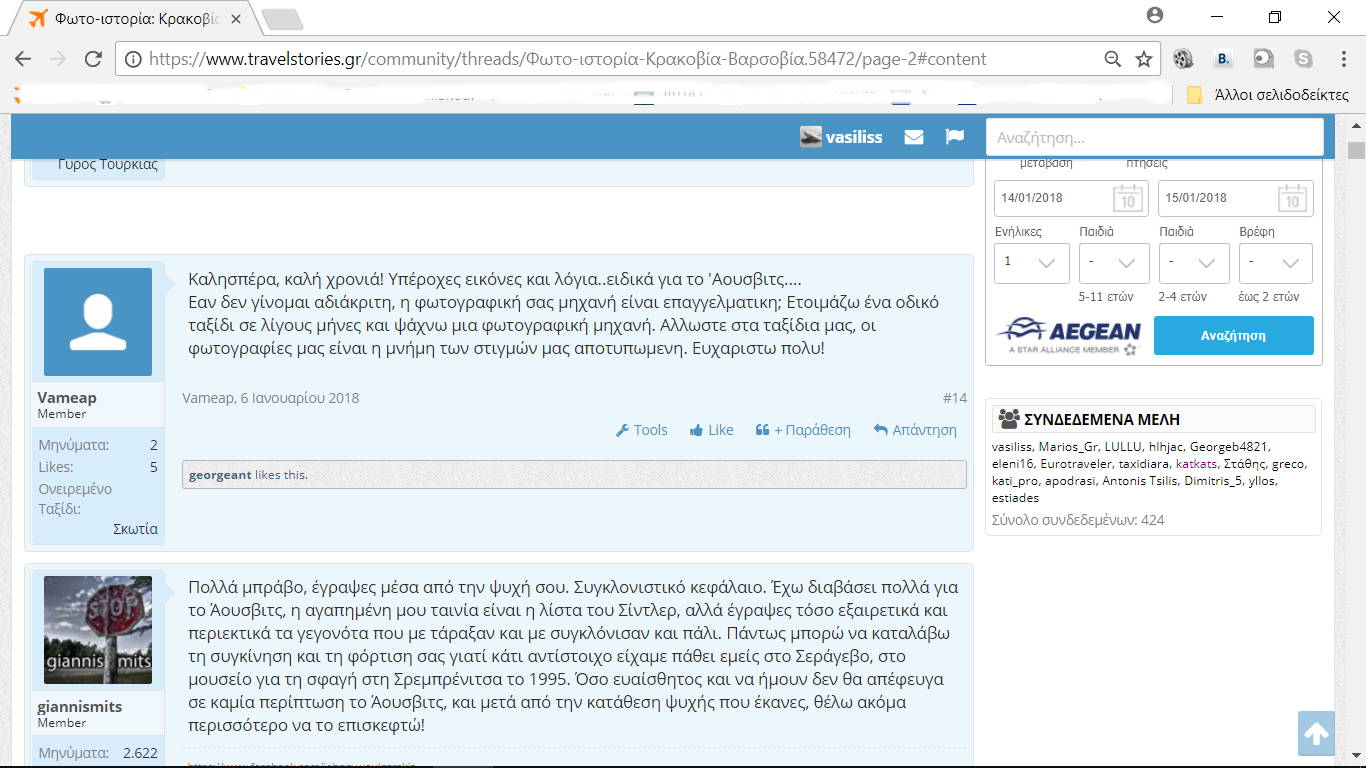Bookmark page with star icon
The image size is (1366, 768).
click(1144, 59)
